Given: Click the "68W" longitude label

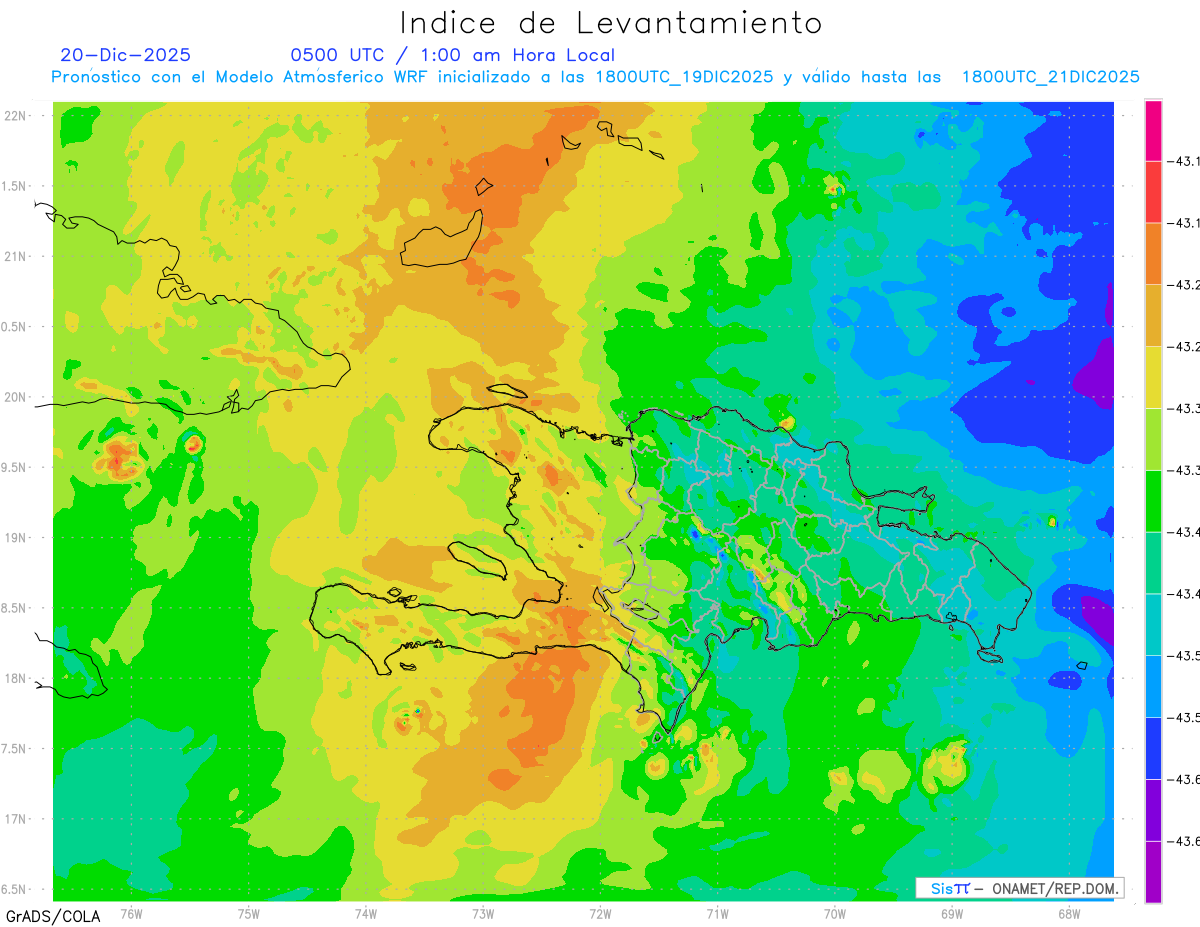Looking at the screenshot, I should tap(1069, 914).
